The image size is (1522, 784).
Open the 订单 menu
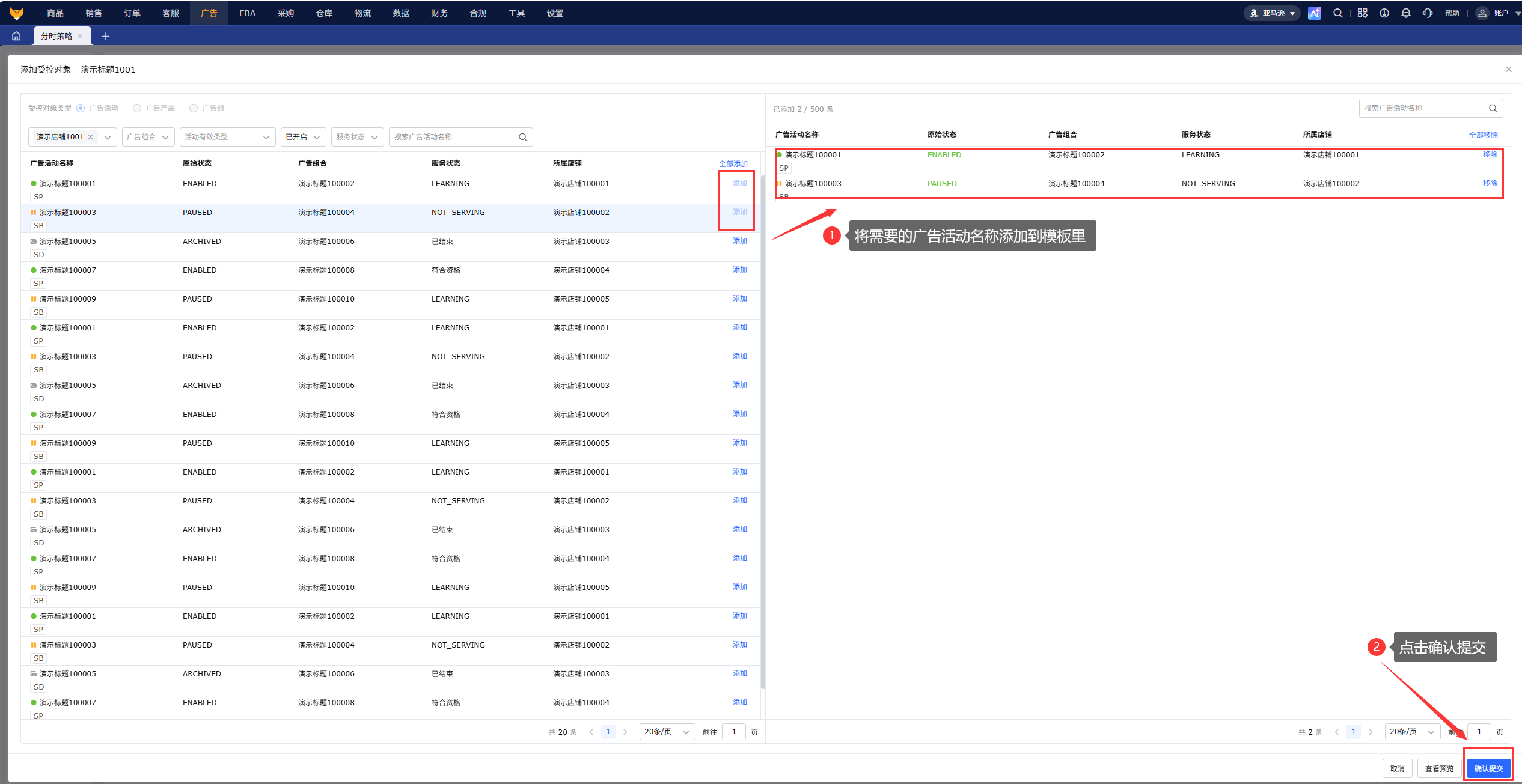click(132, 13)
